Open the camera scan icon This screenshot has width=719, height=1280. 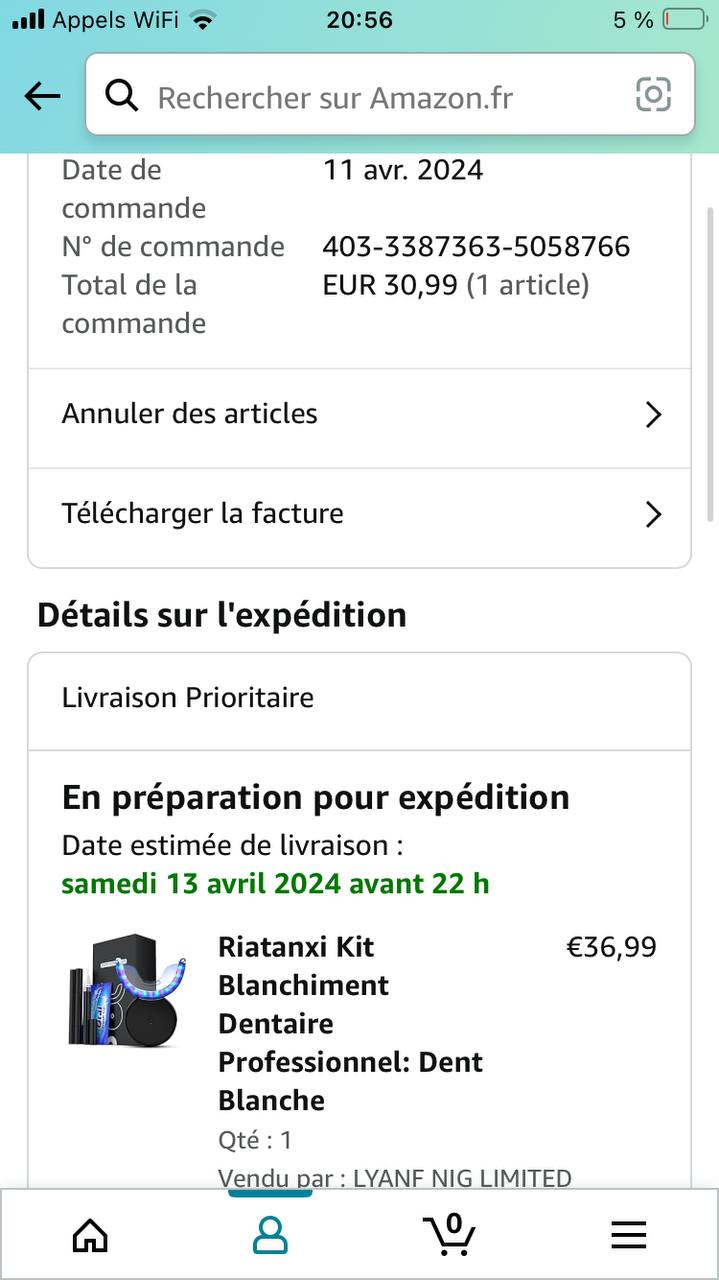pos(653,95)
